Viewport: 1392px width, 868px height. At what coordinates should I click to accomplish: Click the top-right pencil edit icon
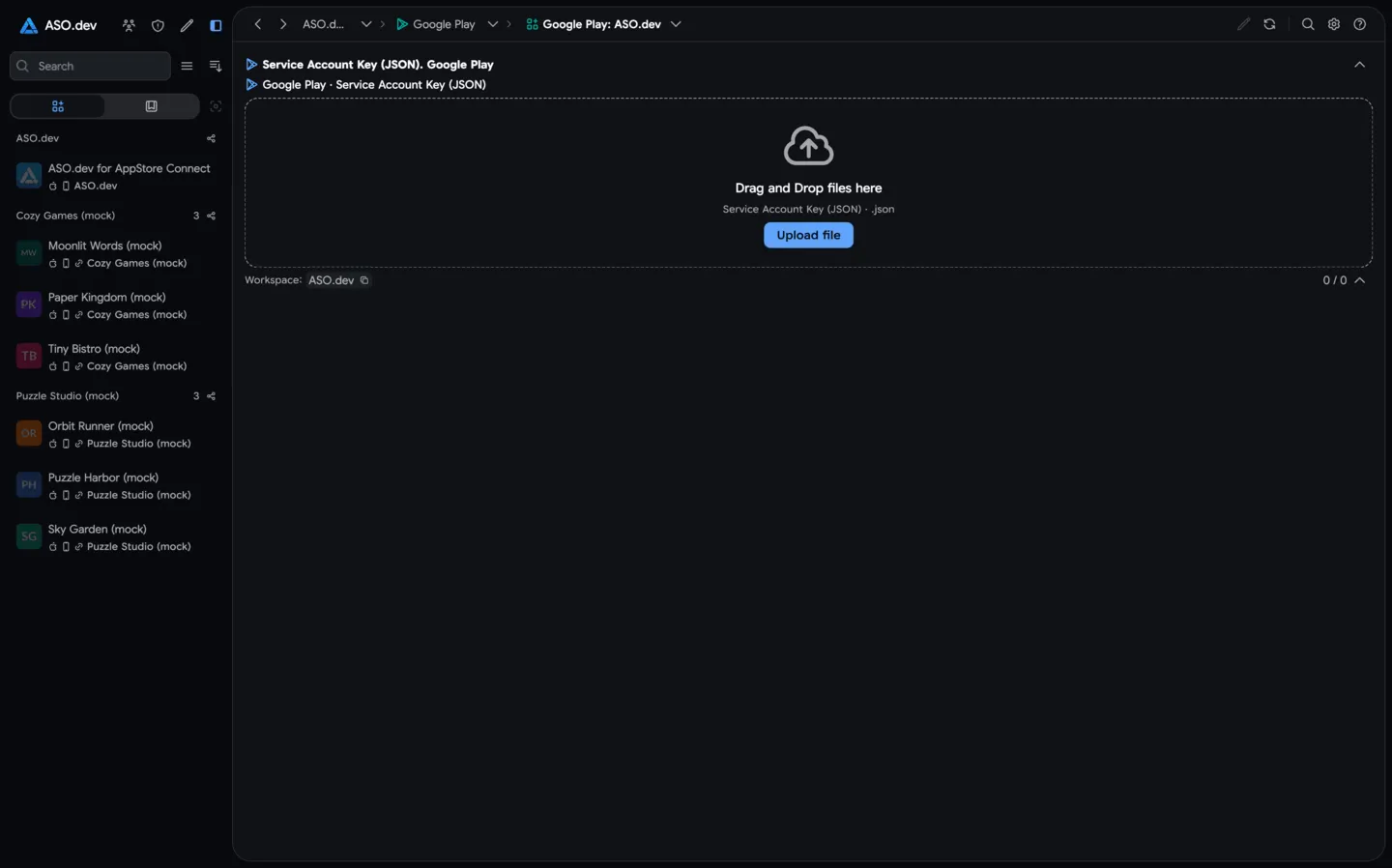pos(1243,24)
